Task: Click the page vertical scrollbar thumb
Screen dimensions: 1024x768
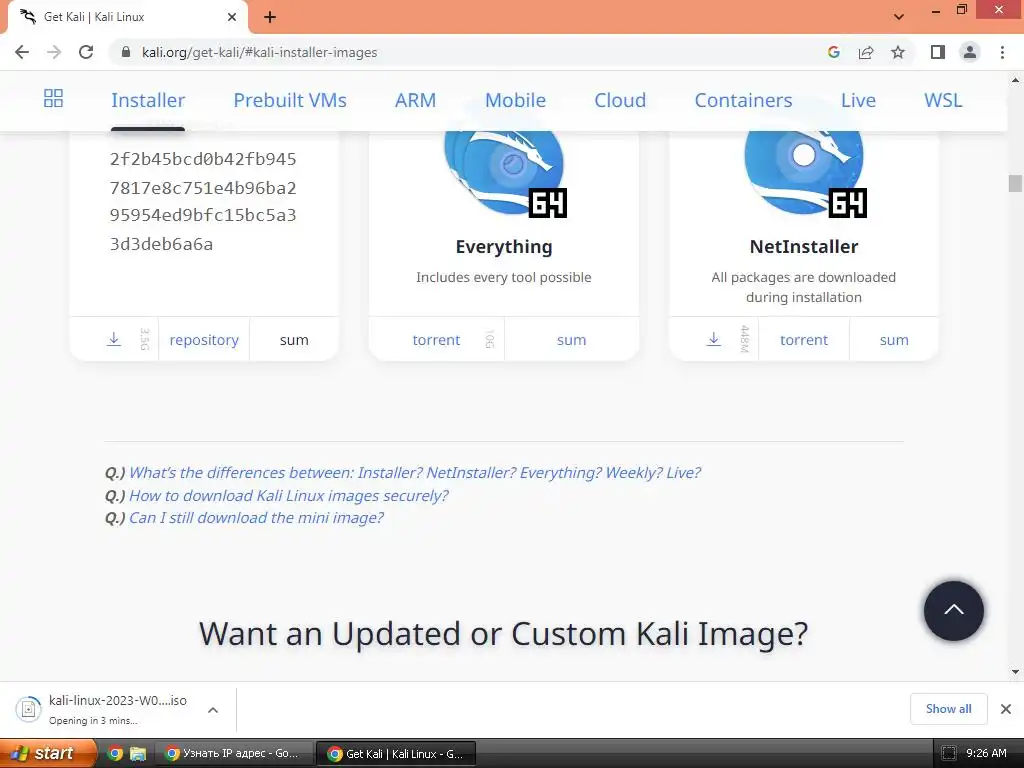Action: click(x=1015, y=183)
